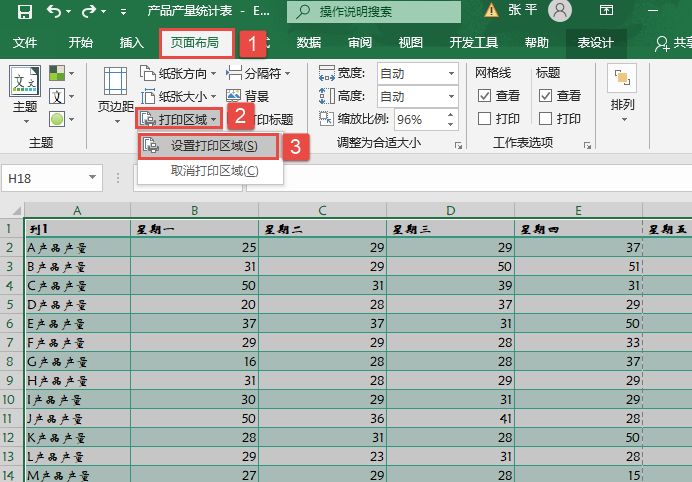Switch to the 审阅 tab
The height and width of the screenshot is (482, 692).
click(x=360, y=42)
